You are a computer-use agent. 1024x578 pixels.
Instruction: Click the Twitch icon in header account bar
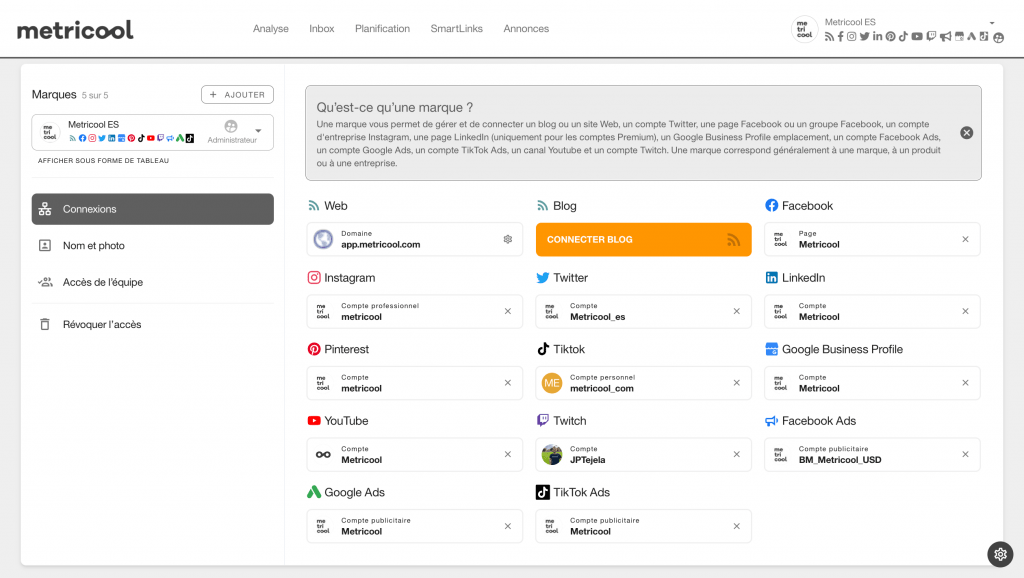click(931, 37)
